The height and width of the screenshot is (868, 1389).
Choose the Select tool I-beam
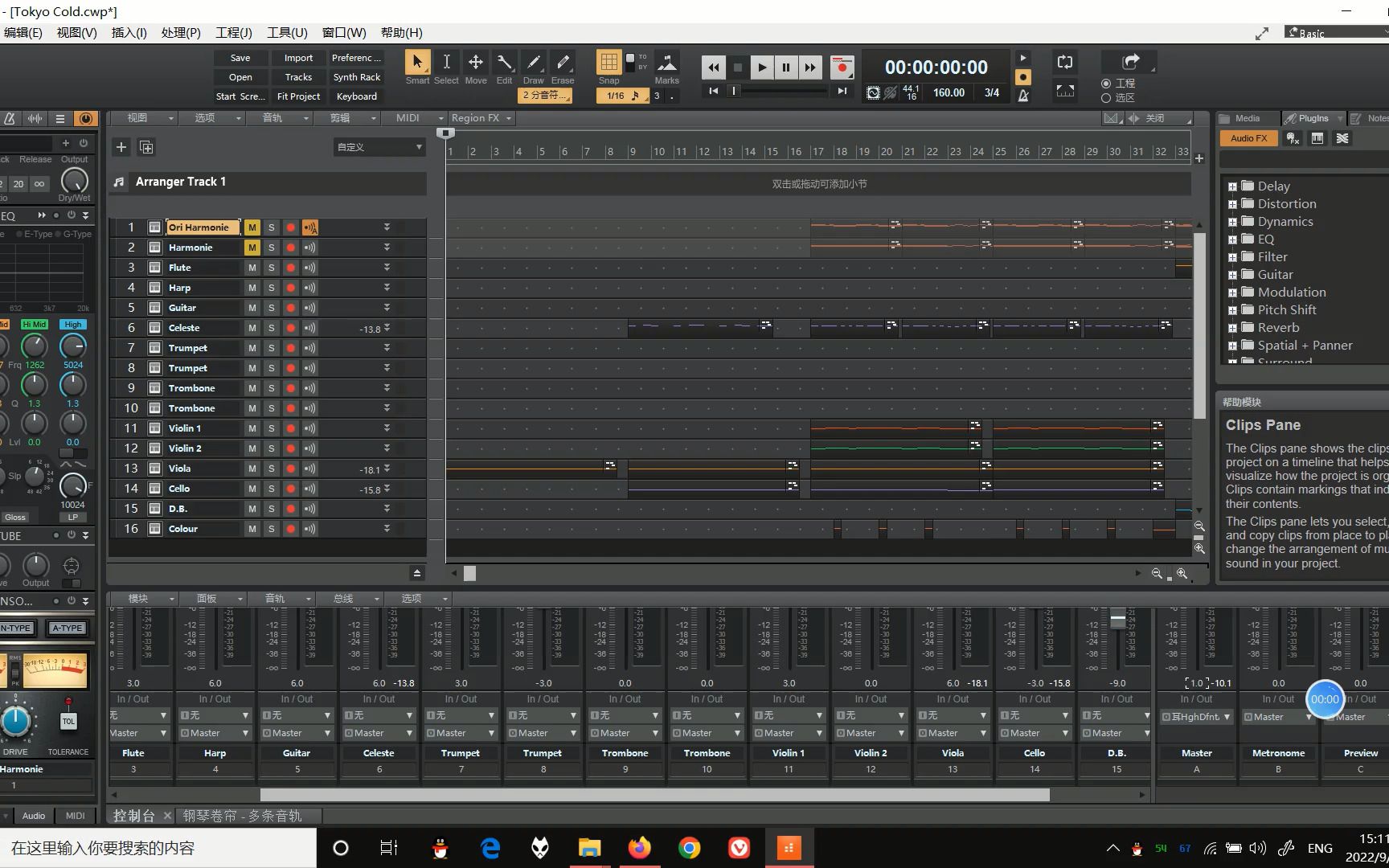click(446, 62)
